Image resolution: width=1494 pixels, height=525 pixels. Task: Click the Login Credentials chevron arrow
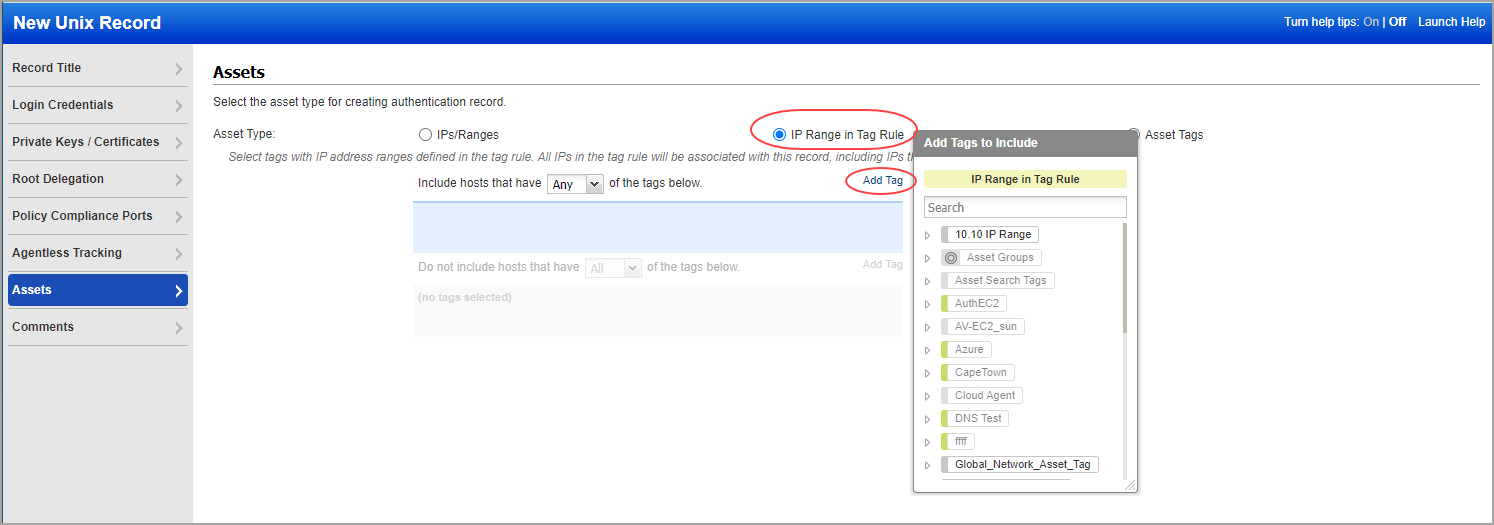(179, 106)
